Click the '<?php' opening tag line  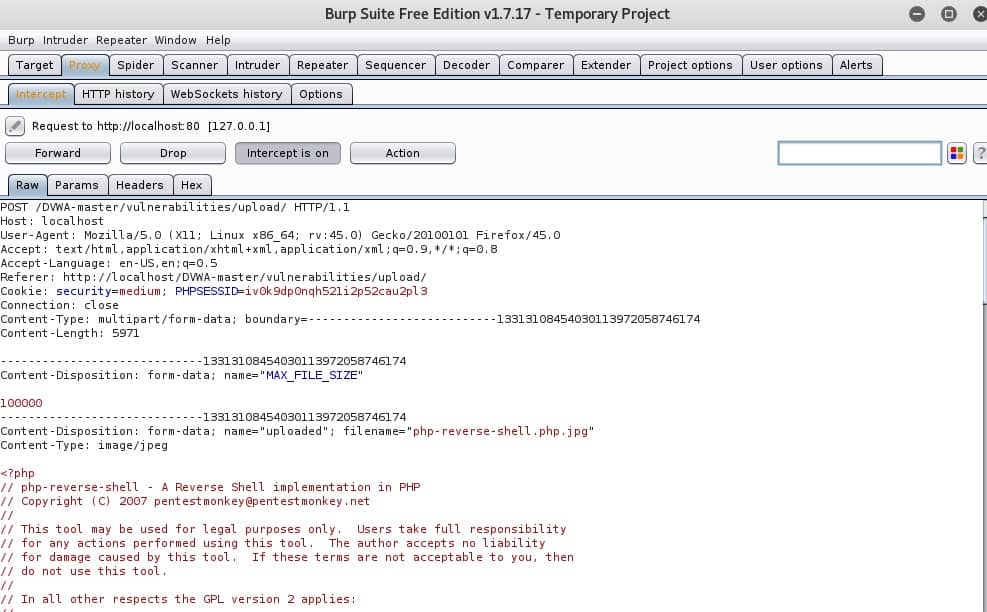pyautogui.click(x=18, y=473)
